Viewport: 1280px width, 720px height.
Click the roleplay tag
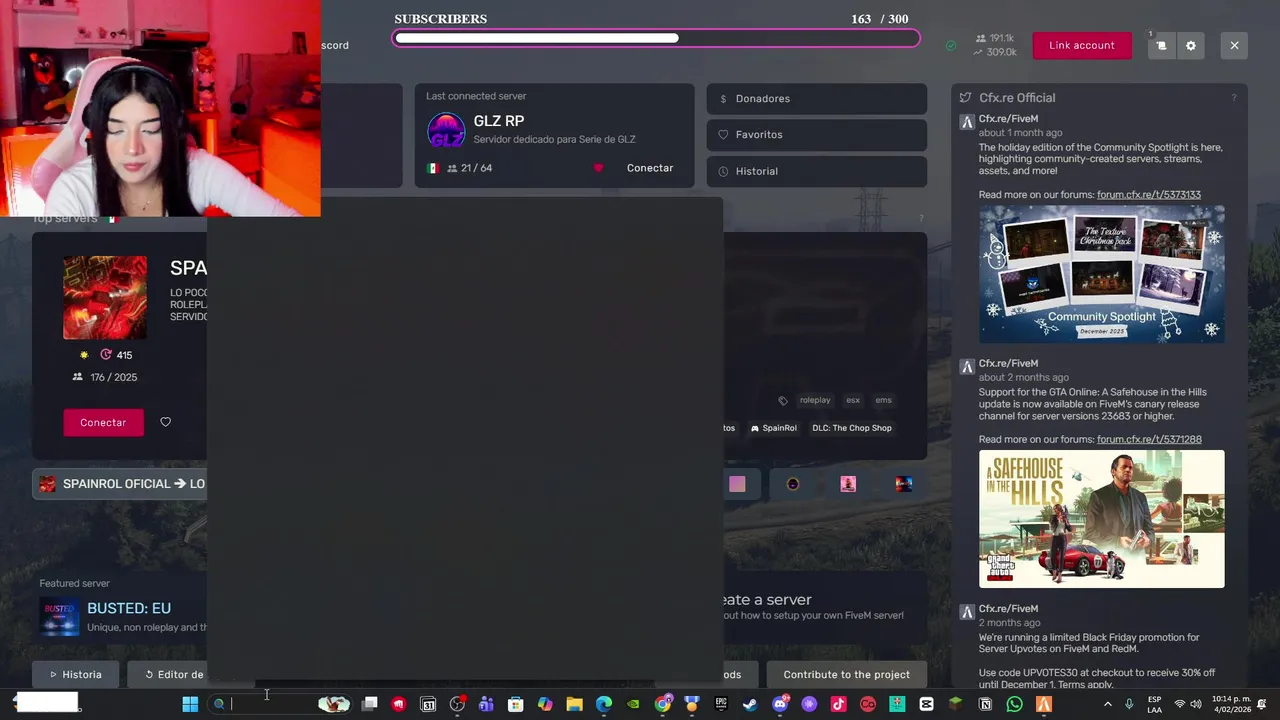(x=815, y=400)
